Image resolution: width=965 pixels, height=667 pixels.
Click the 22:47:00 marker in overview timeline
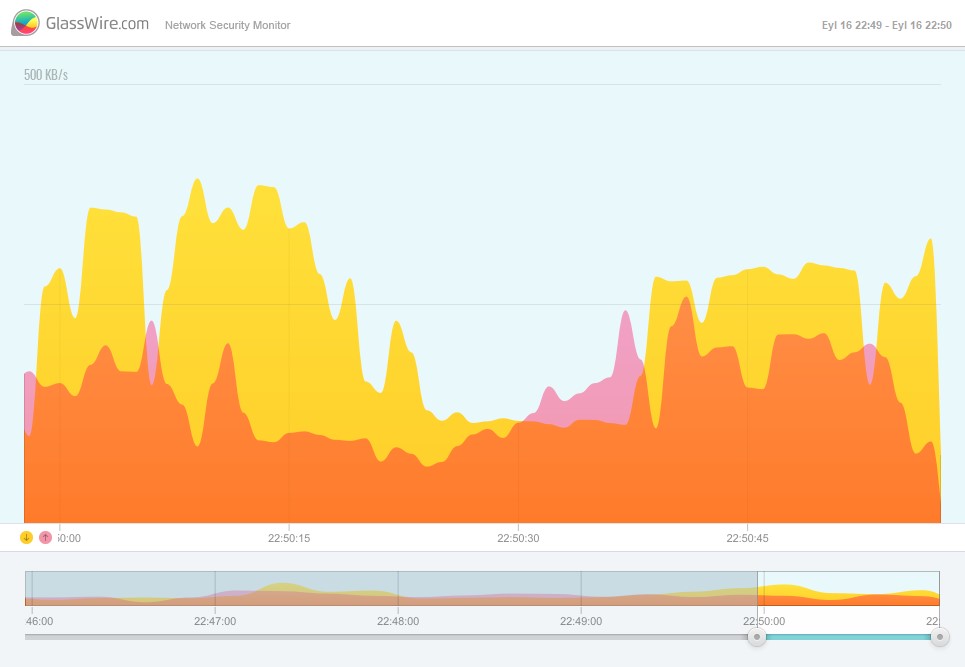pos(215,621)
